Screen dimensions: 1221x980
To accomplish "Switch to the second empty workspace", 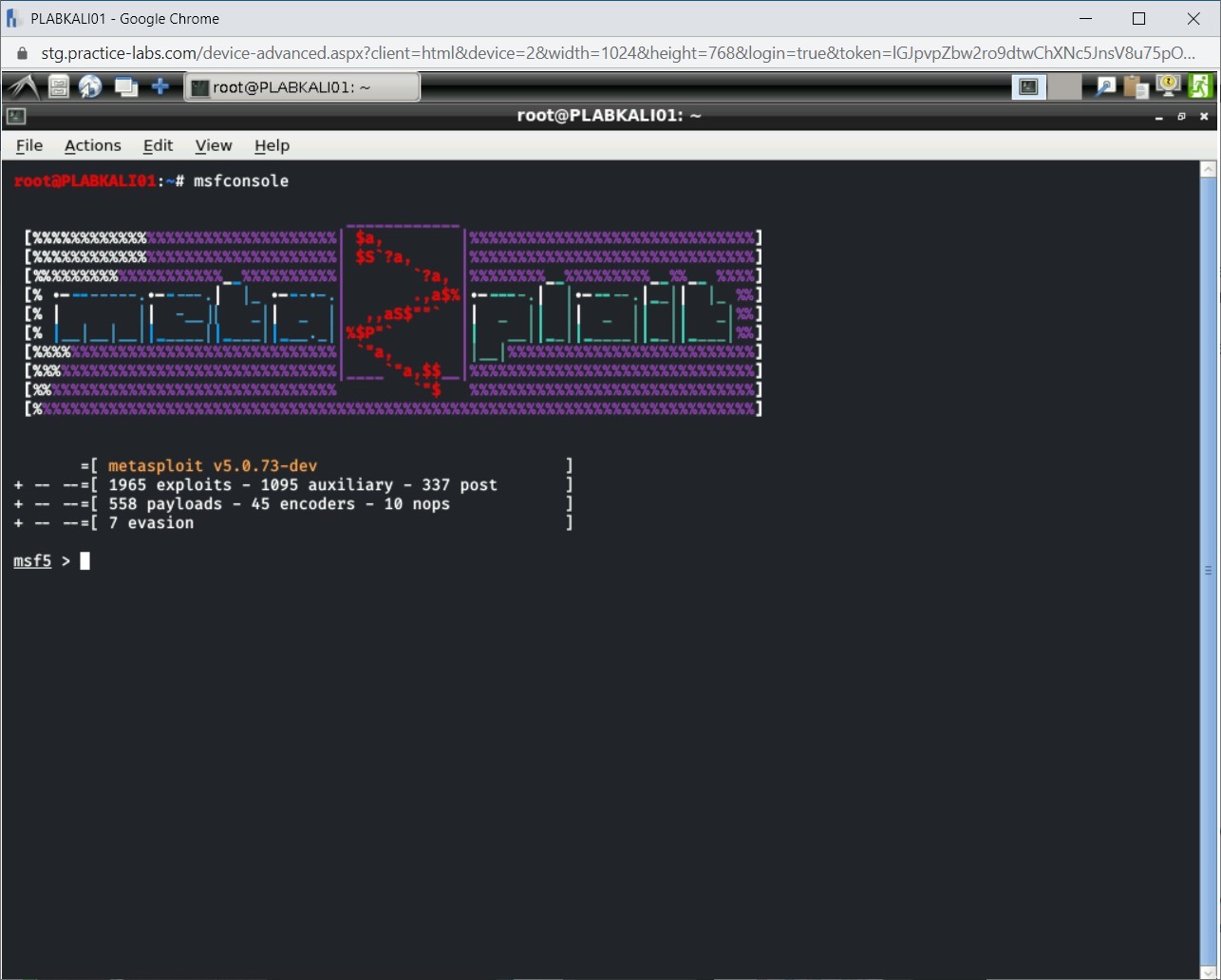I will [x=1065, y=87].
